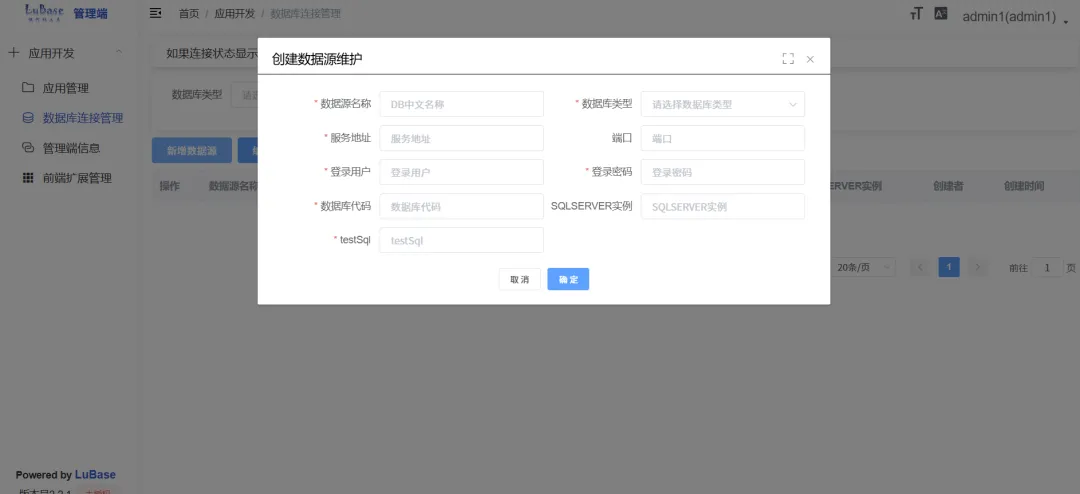Viewport: 1080px width, 494px height.
Task: Select page 1 in pagination
Action: tap(949, 267)
